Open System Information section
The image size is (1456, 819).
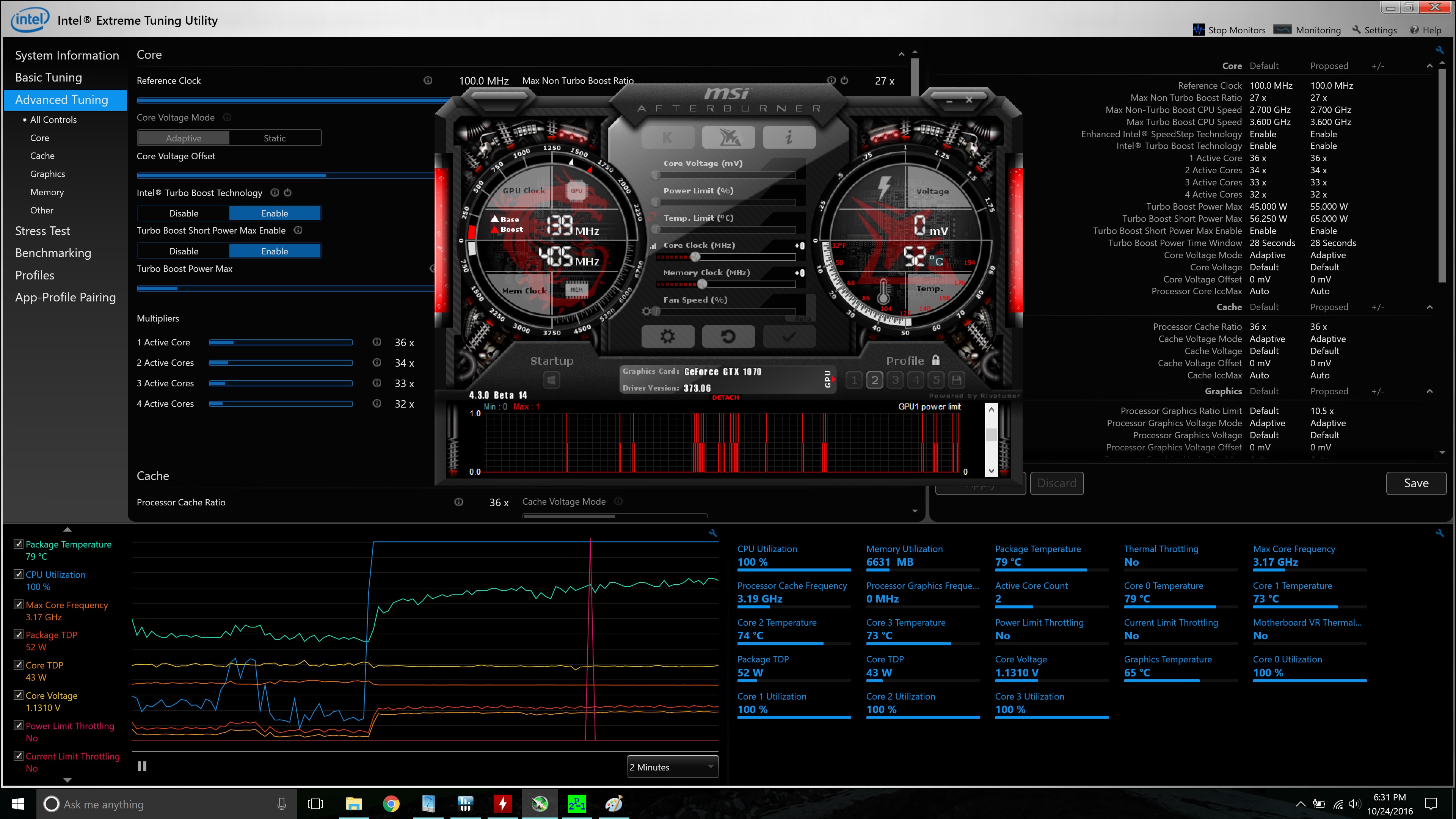coord(67,55)
